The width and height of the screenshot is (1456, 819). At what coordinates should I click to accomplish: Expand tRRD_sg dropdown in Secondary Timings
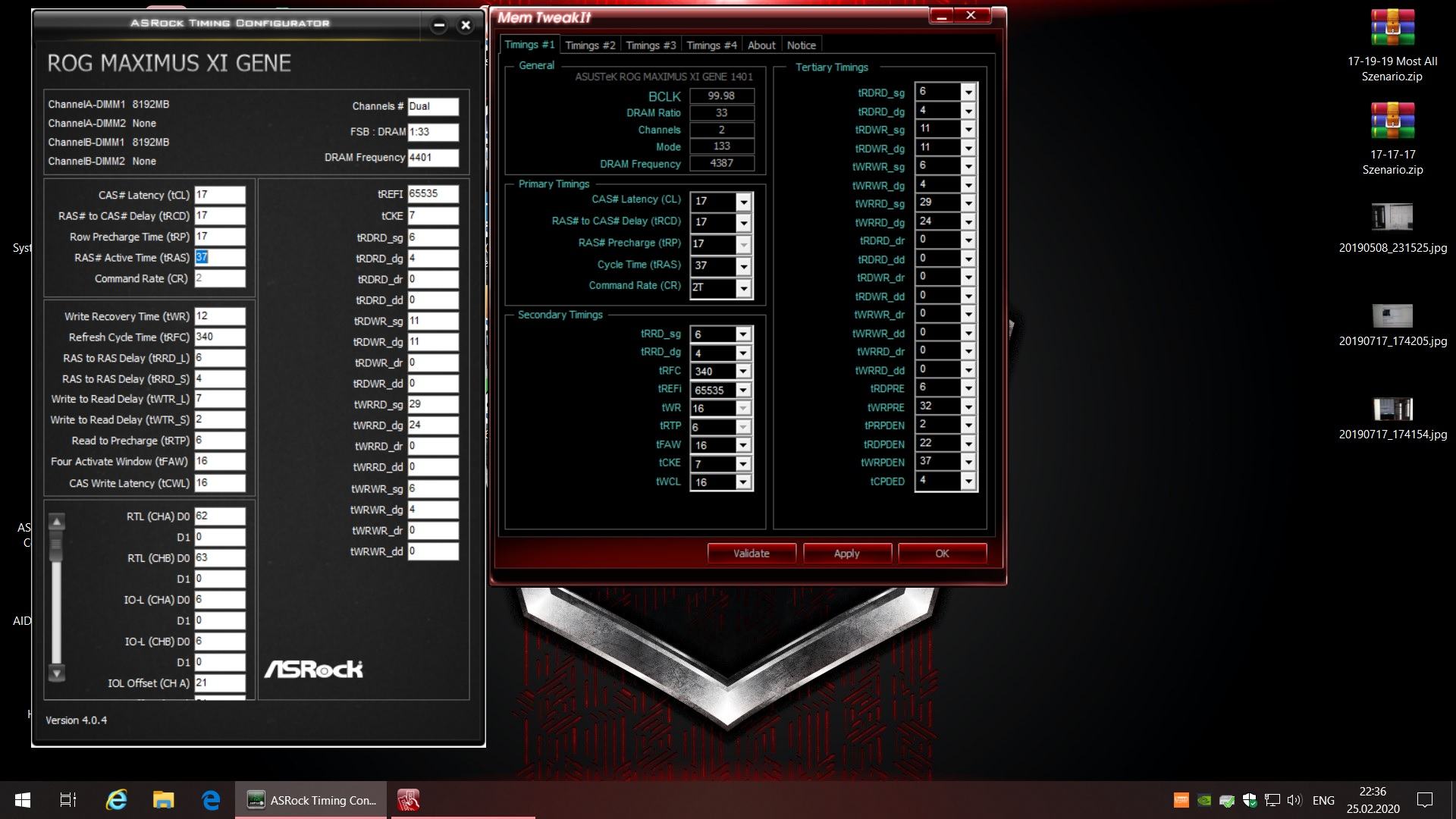pyautogui.click(x=743, y=334)
